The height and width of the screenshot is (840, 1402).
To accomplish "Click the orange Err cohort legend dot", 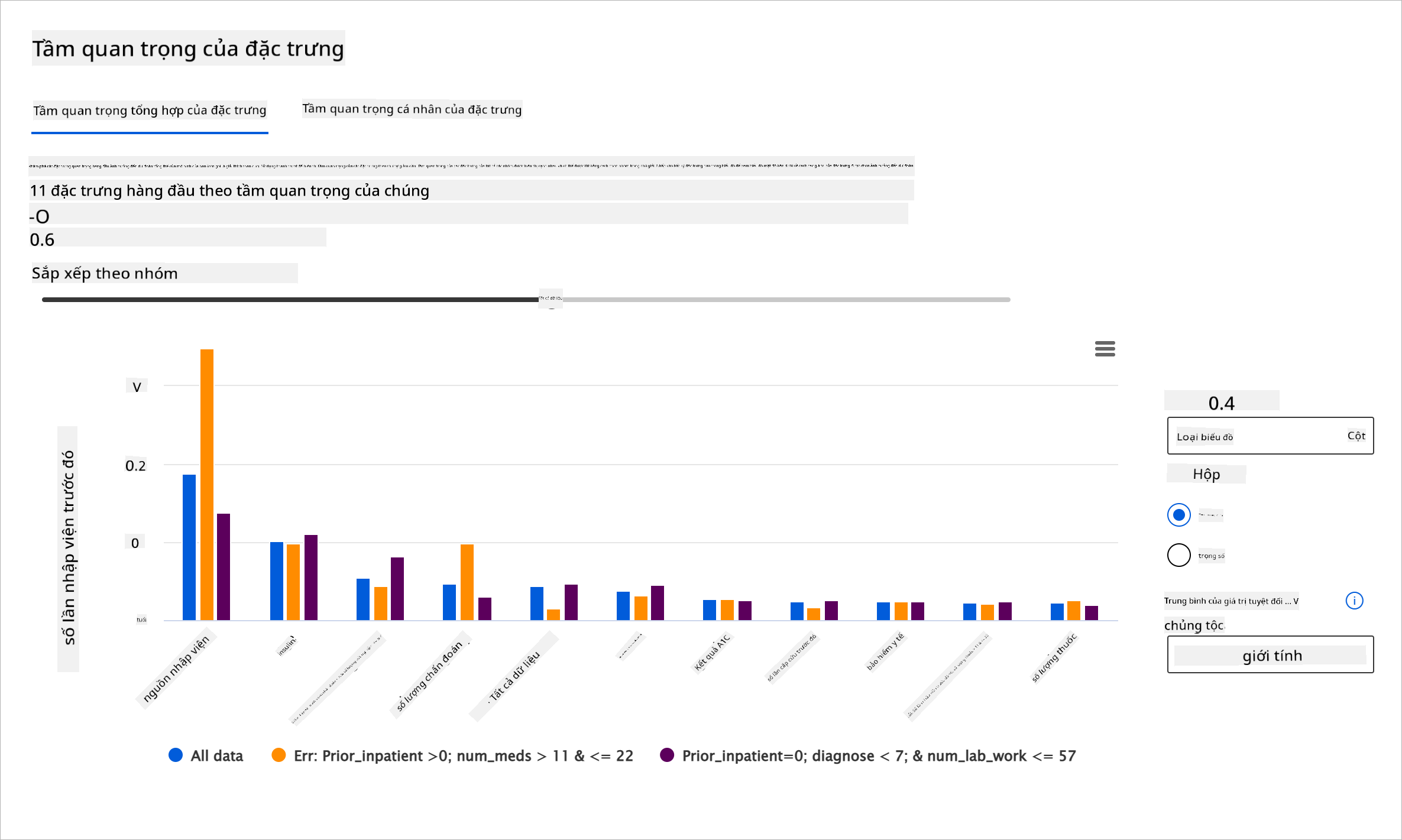I will click(279, 755).
